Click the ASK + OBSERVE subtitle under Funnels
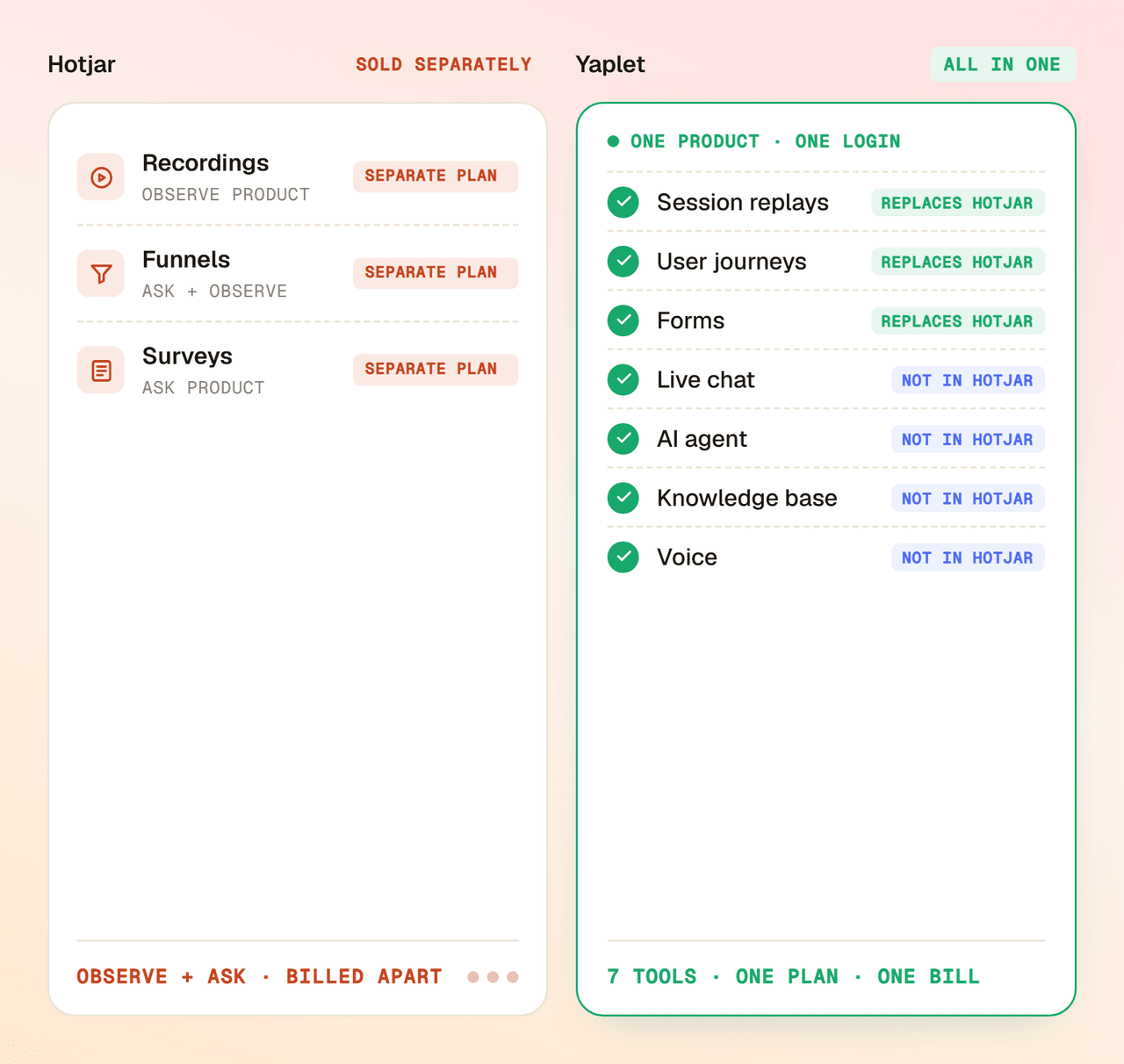 point(214,291)
